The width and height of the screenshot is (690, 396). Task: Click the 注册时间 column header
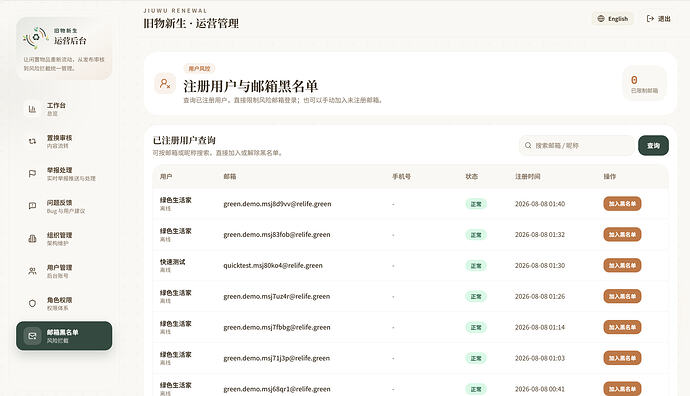pos(528,176)
